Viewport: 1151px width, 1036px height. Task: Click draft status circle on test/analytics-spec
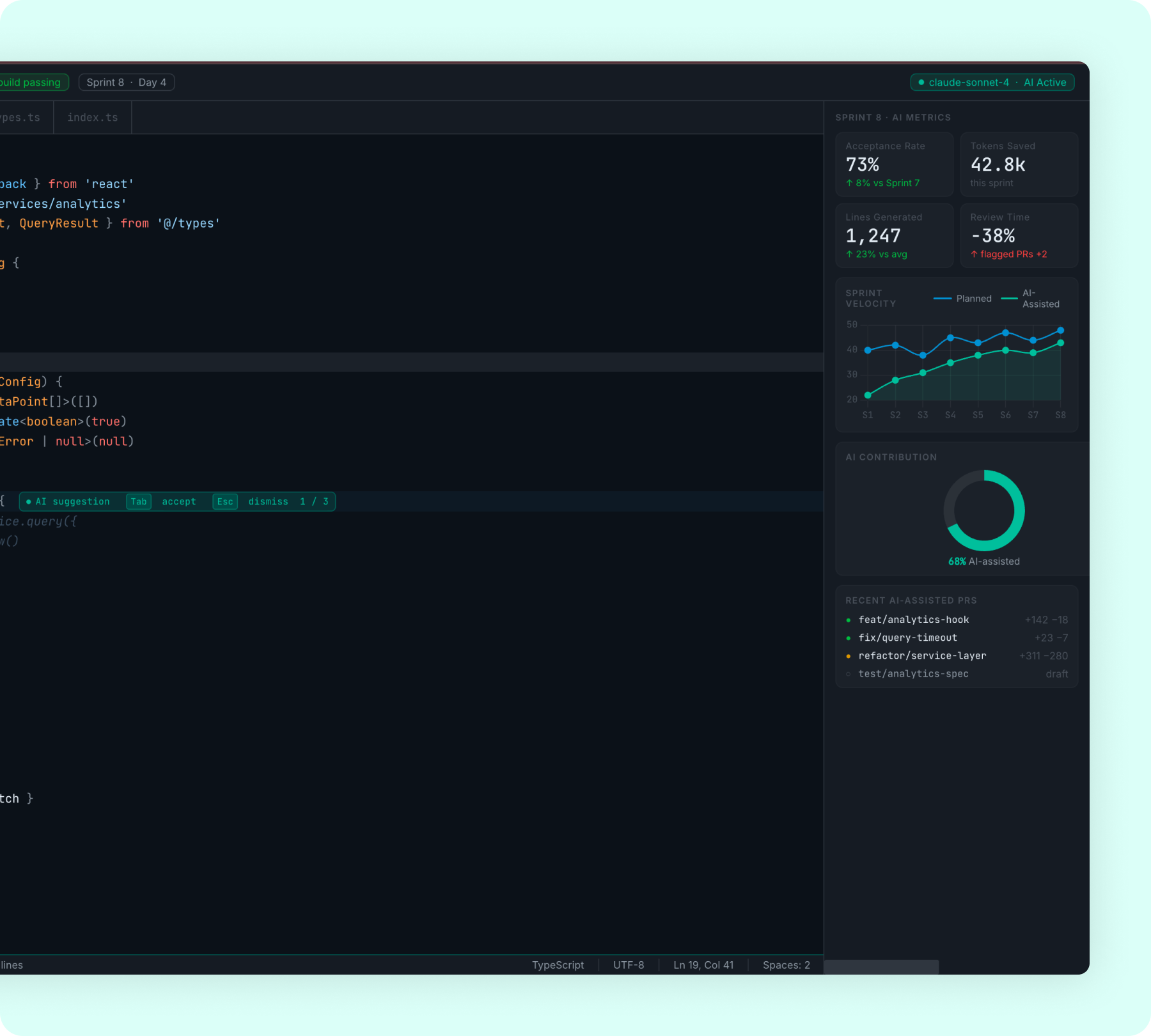(x=849, y=673)
